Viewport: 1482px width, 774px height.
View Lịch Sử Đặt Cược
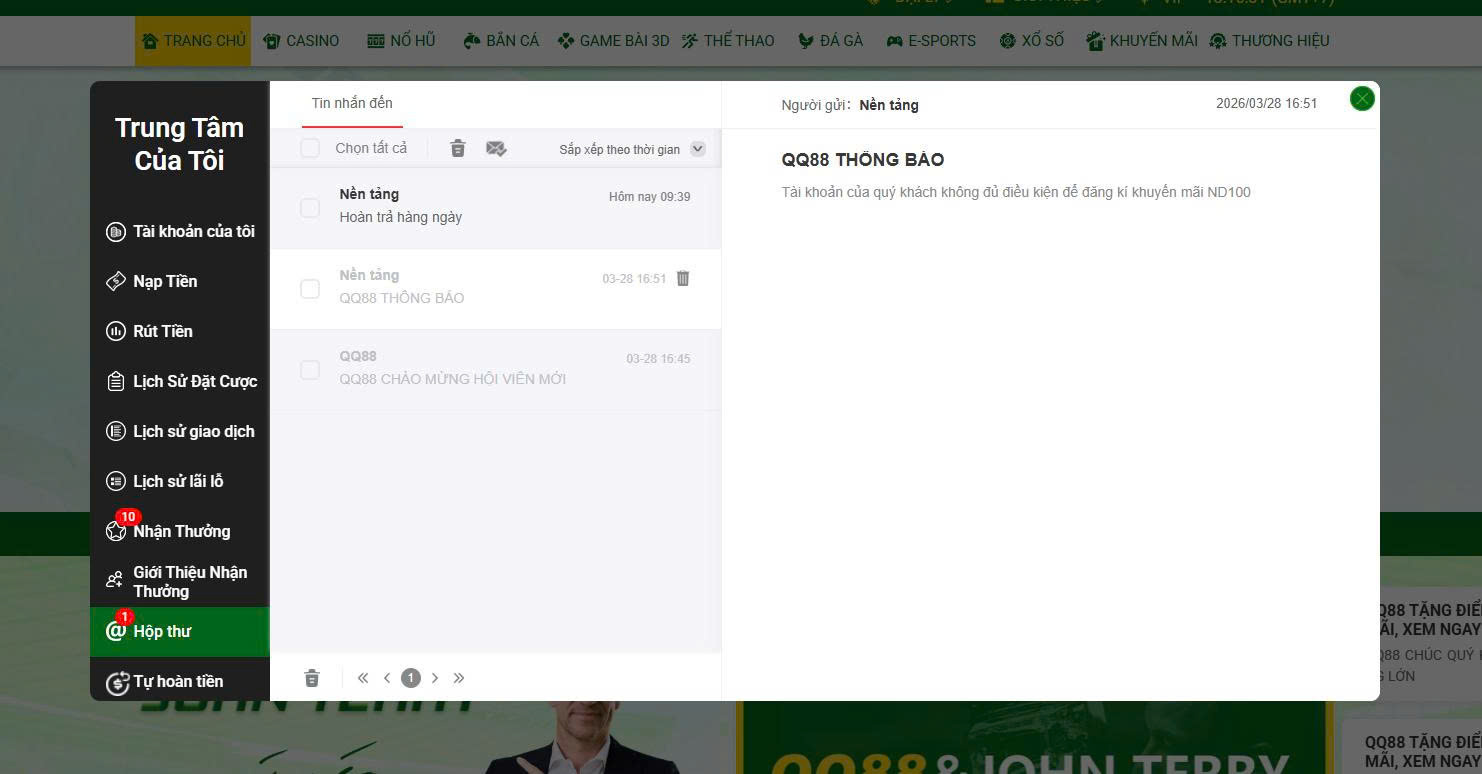tap(180, 381)
